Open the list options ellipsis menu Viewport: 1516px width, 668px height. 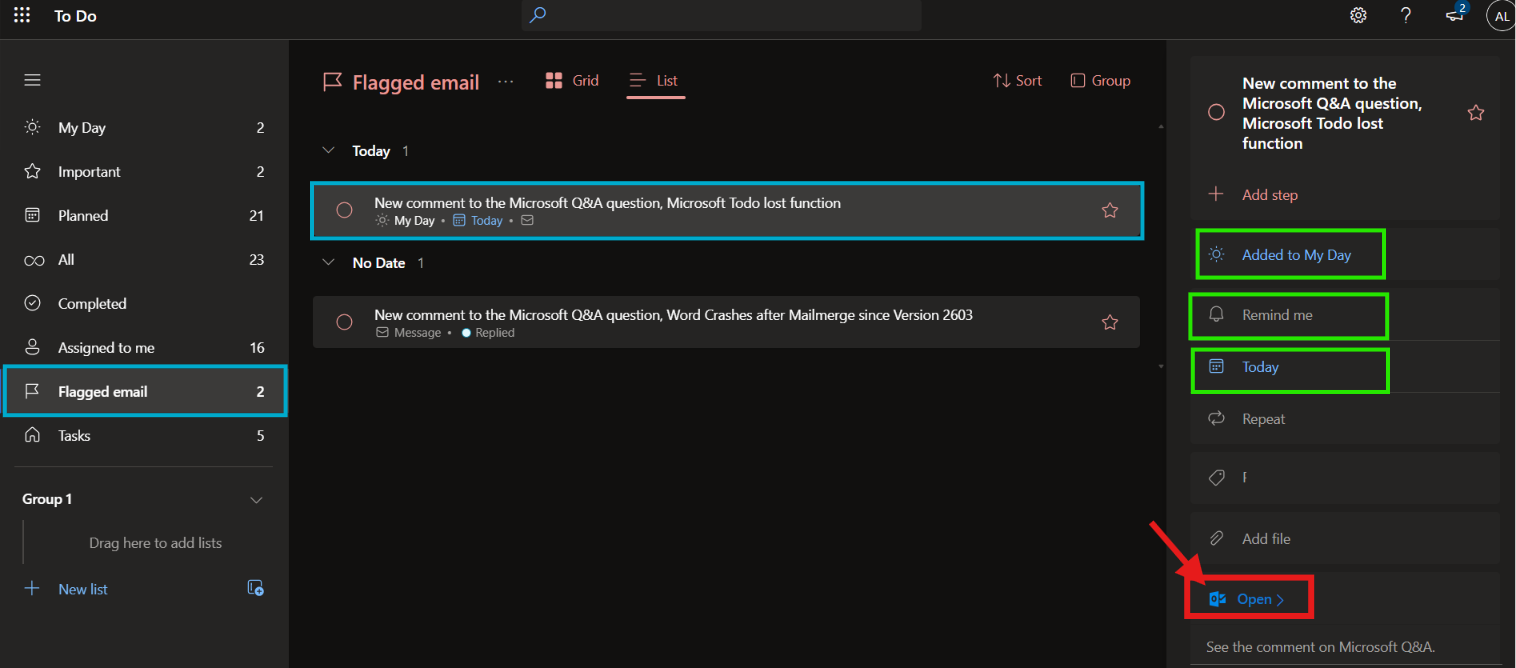click(506, 82)
